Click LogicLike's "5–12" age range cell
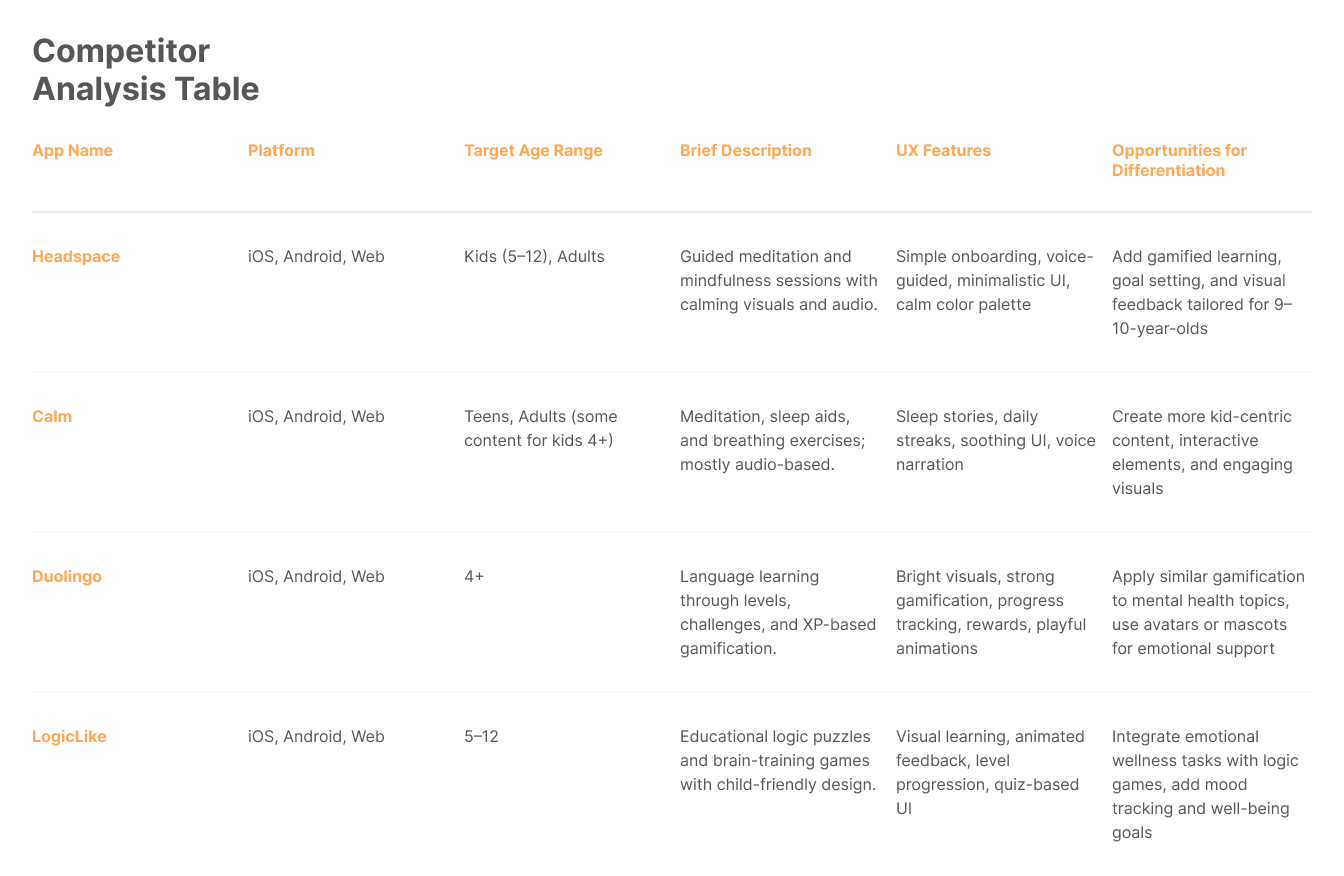1344x876 pixels. 481,737
